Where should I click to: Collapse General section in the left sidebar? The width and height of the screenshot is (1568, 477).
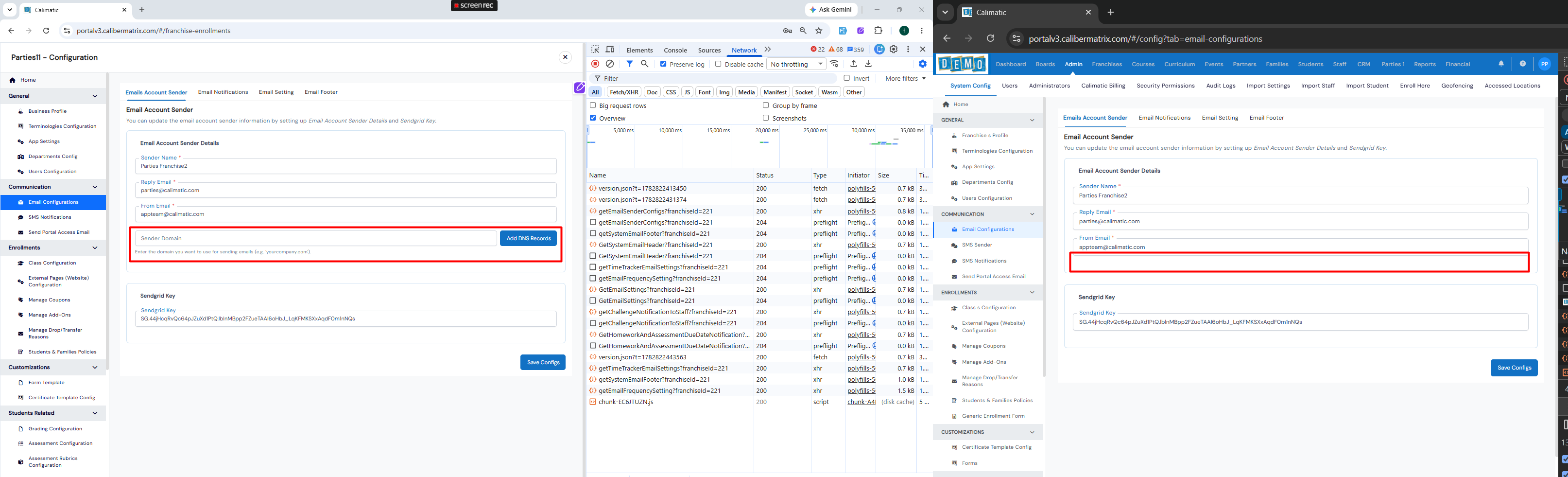(x=94, y=96)
